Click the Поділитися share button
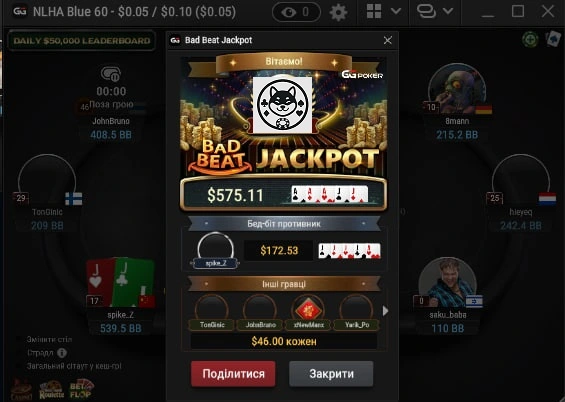This screenshot has height=402, width=565. tap(233, 374)
